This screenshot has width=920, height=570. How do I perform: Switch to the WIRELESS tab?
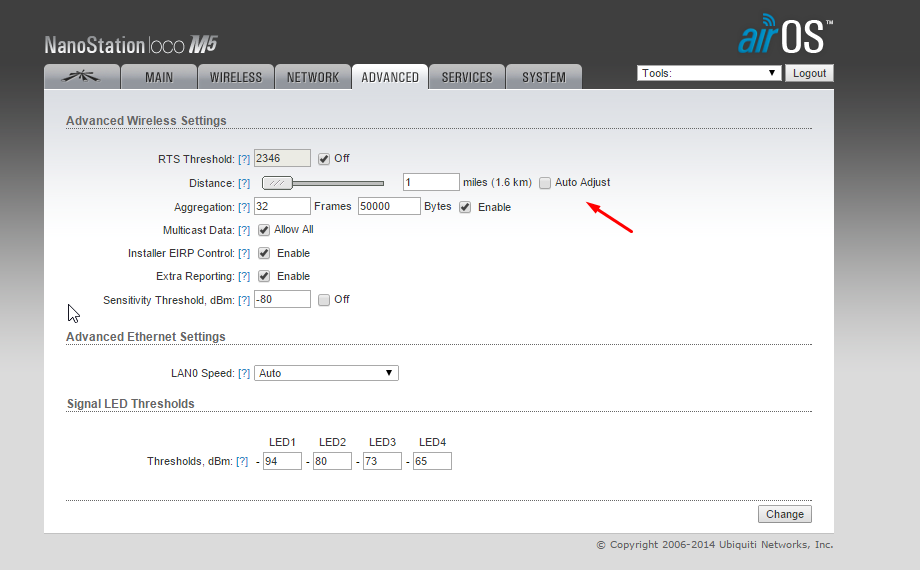coord(236,77)
